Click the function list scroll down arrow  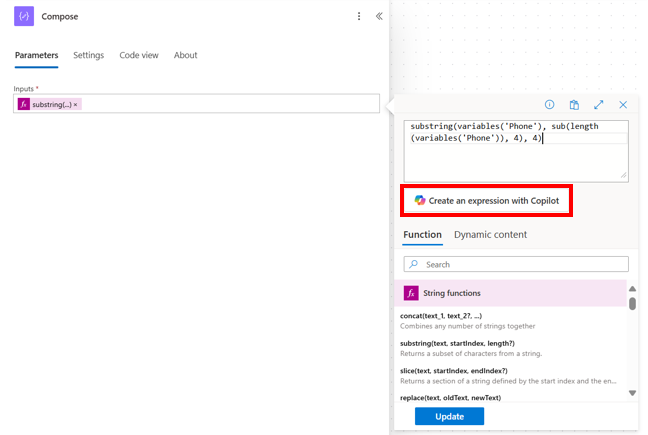pyautogui.click(x=632, y=393)
